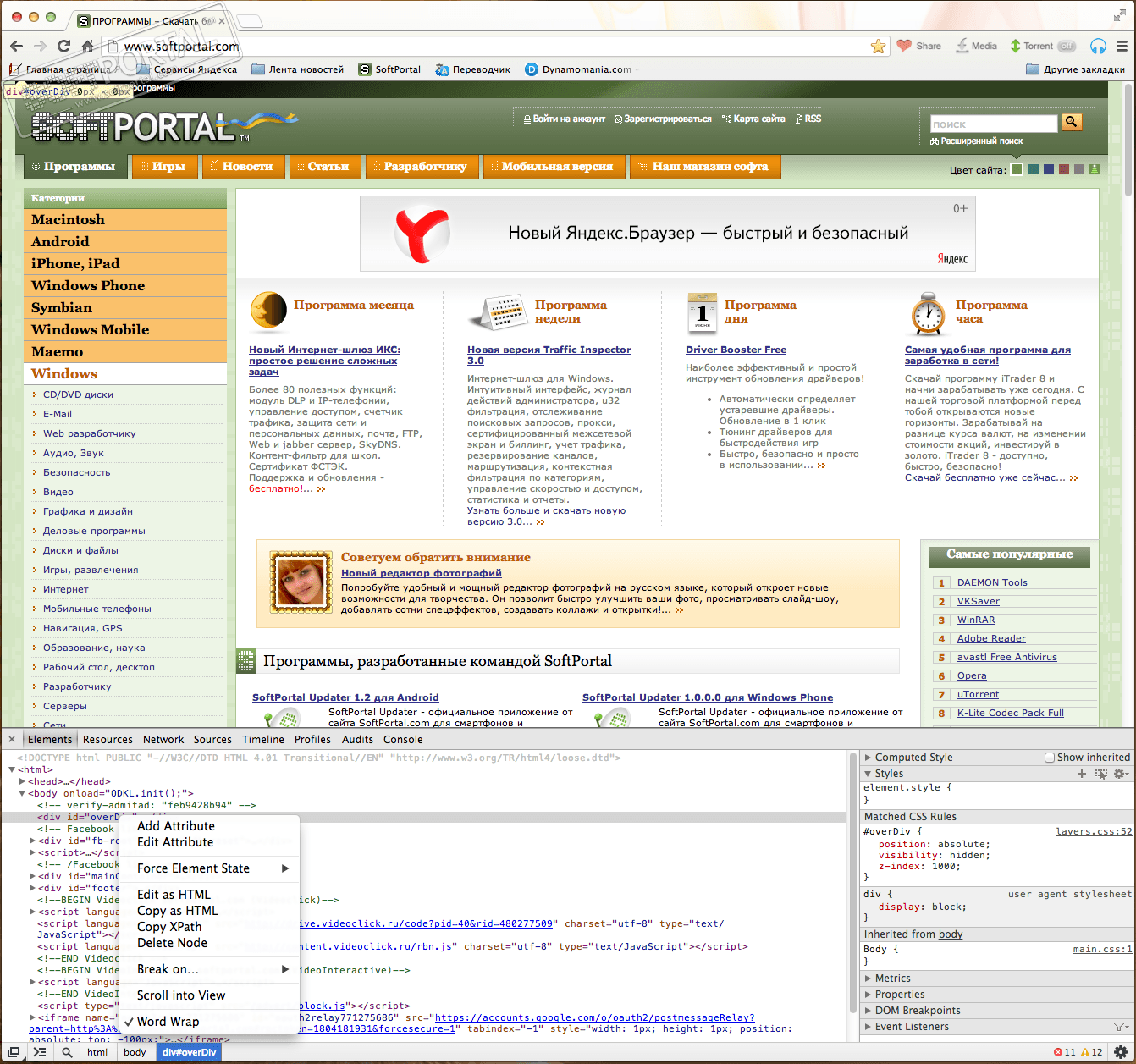Select the teal site color swatch
The image size is (1136, 1064).
pyautogui.click(x=1034, y=169)
